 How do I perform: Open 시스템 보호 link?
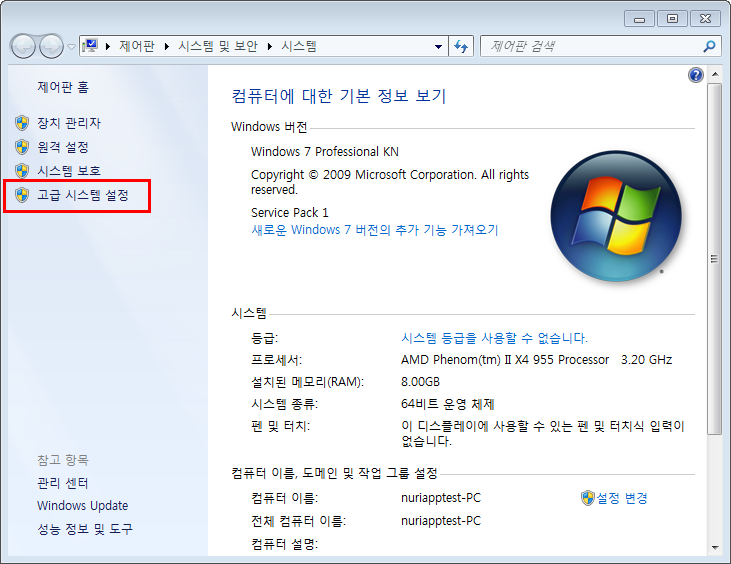tap(69, 171)
